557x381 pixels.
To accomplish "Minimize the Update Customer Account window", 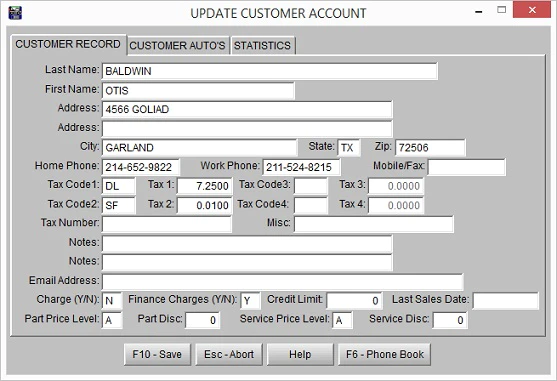I will tap(478, 11).
